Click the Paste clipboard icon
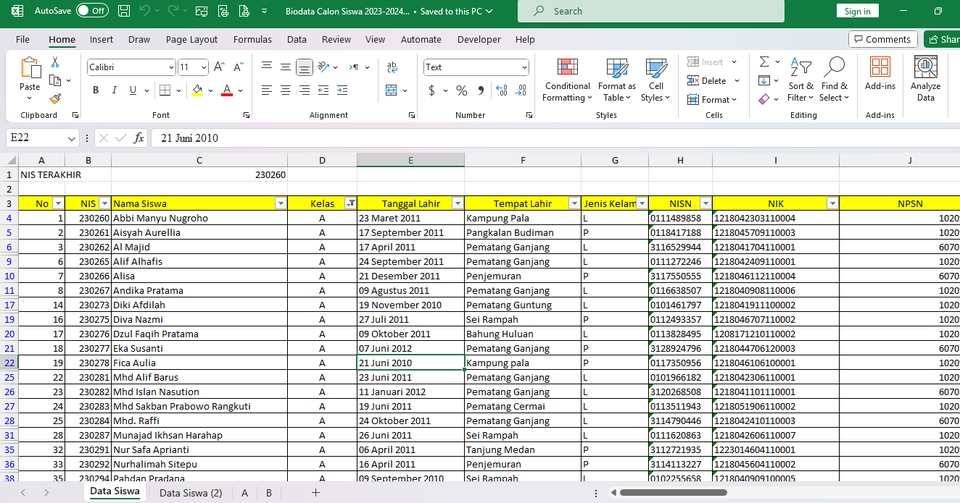Viewport: 960px width, 503px height. (29, 68)
